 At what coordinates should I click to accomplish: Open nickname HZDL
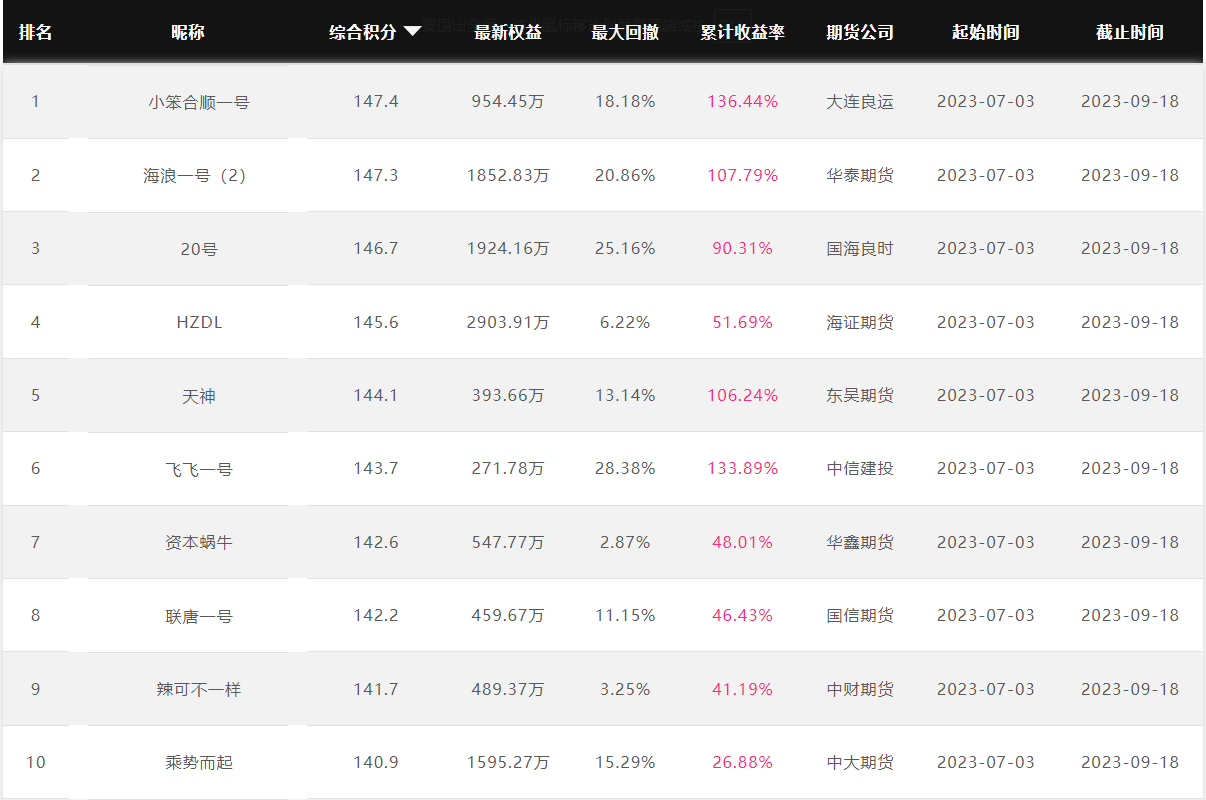point(199,322)
